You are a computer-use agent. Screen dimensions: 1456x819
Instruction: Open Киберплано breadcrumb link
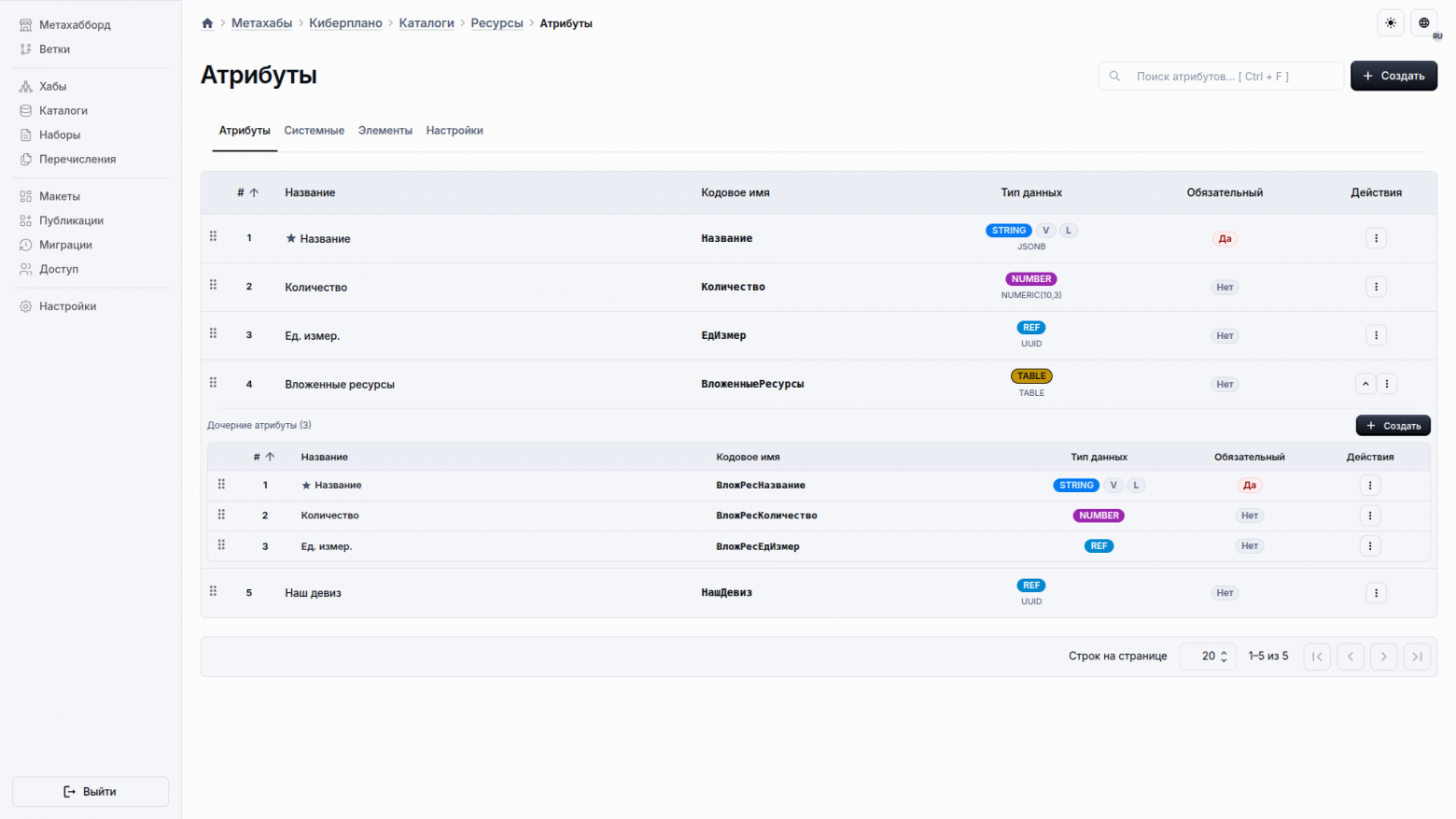pos(345,23)
